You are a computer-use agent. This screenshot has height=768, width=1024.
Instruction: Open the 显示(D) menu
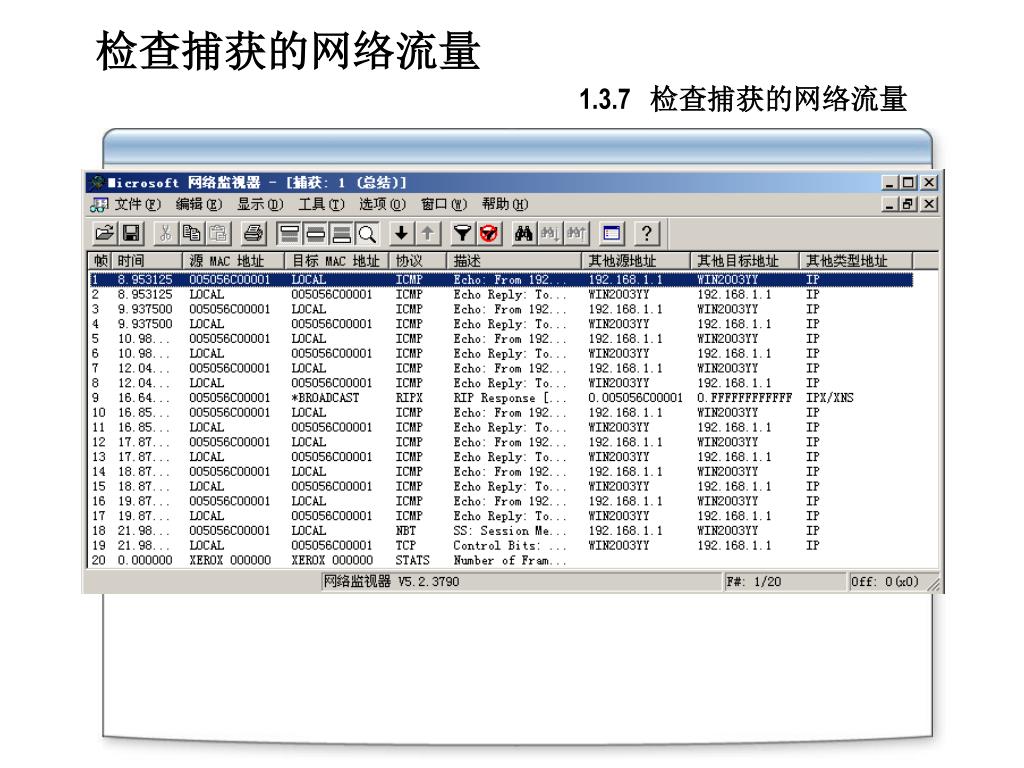[x=260, y=204]
